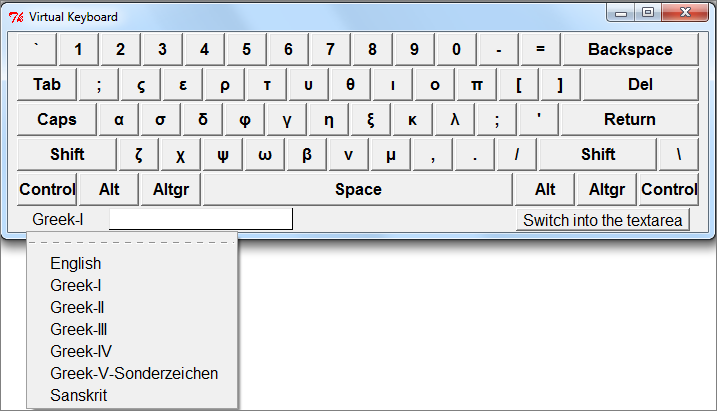The image size is (717, 411).
Task: Click the Backspace key
Action: coord(631,49)
